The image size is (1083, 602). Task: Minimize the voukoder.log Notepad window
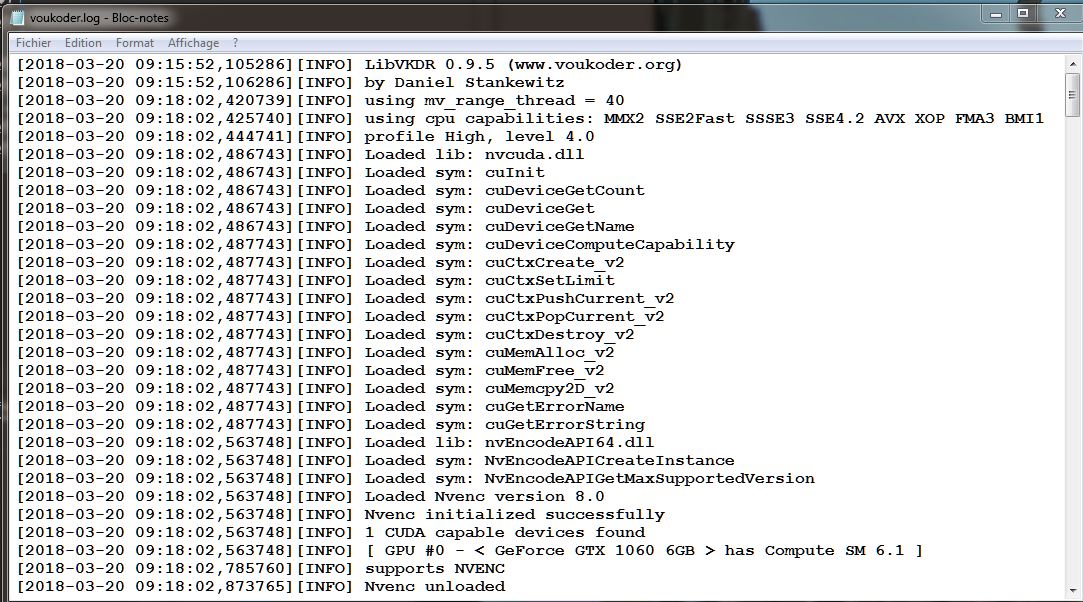[x=996, y=14]
